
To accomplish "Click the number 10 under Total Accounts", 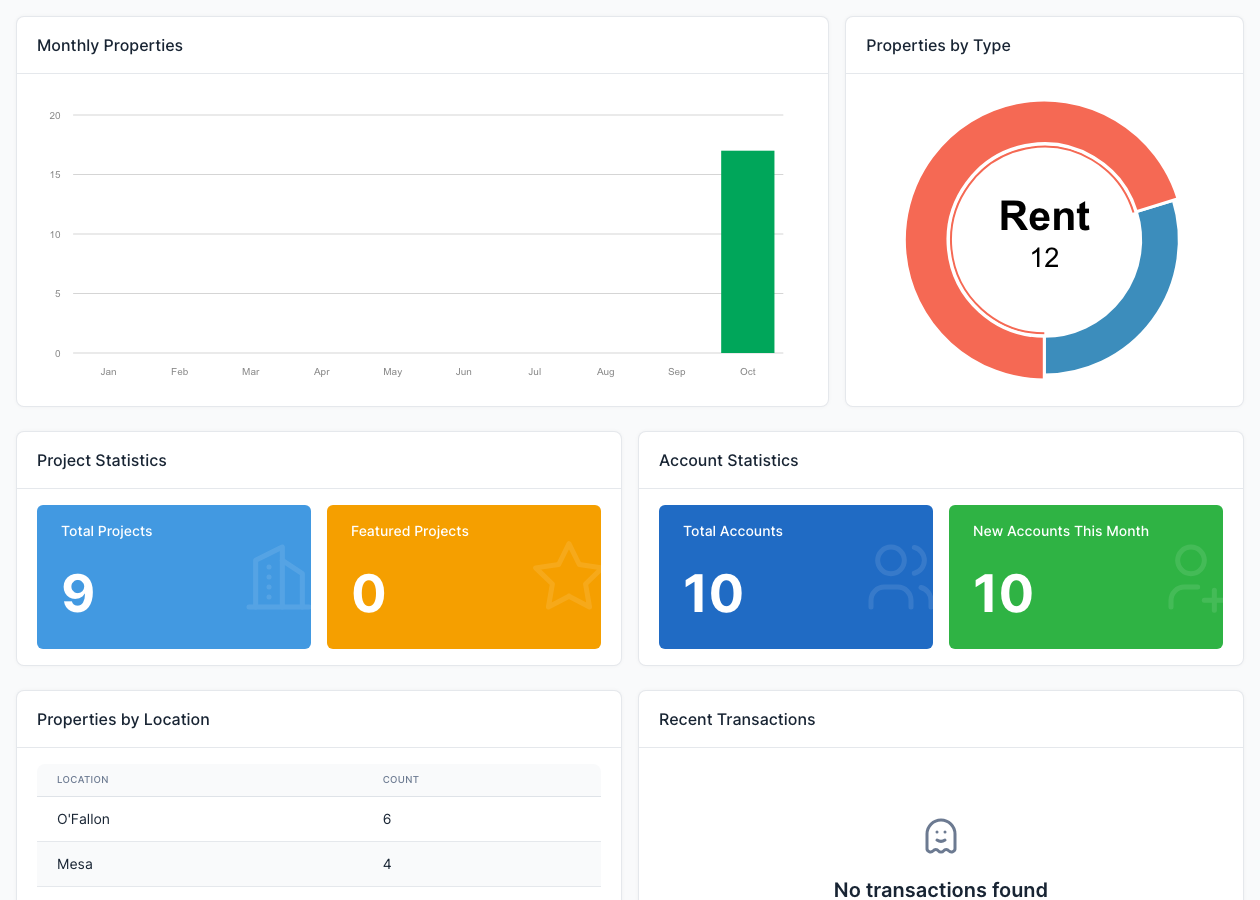I will pyautogui.click(x=713, y=593).
